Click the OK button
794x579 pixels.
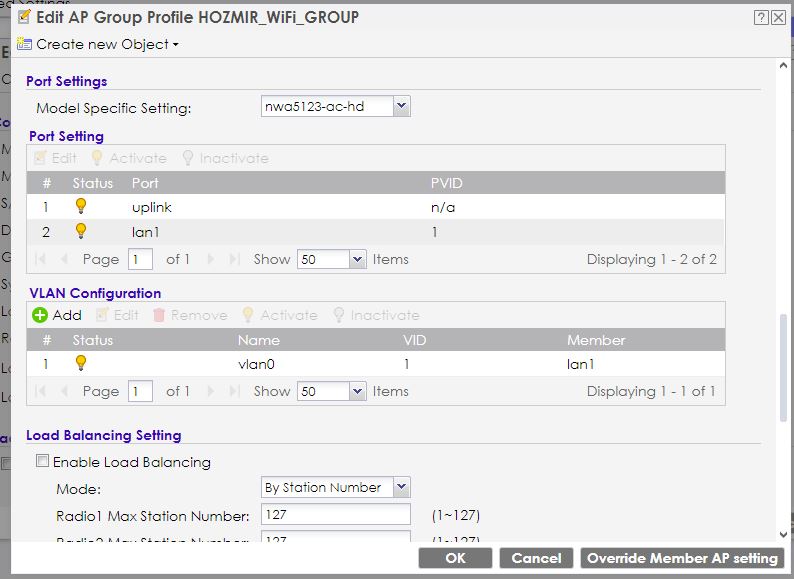[455, 558]
